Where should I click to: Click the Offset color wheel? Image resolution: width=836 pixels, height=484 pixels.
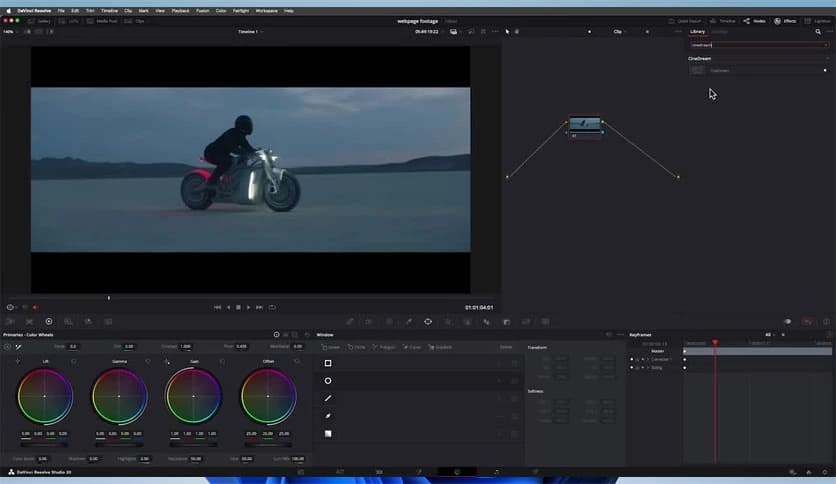[268, 397]
